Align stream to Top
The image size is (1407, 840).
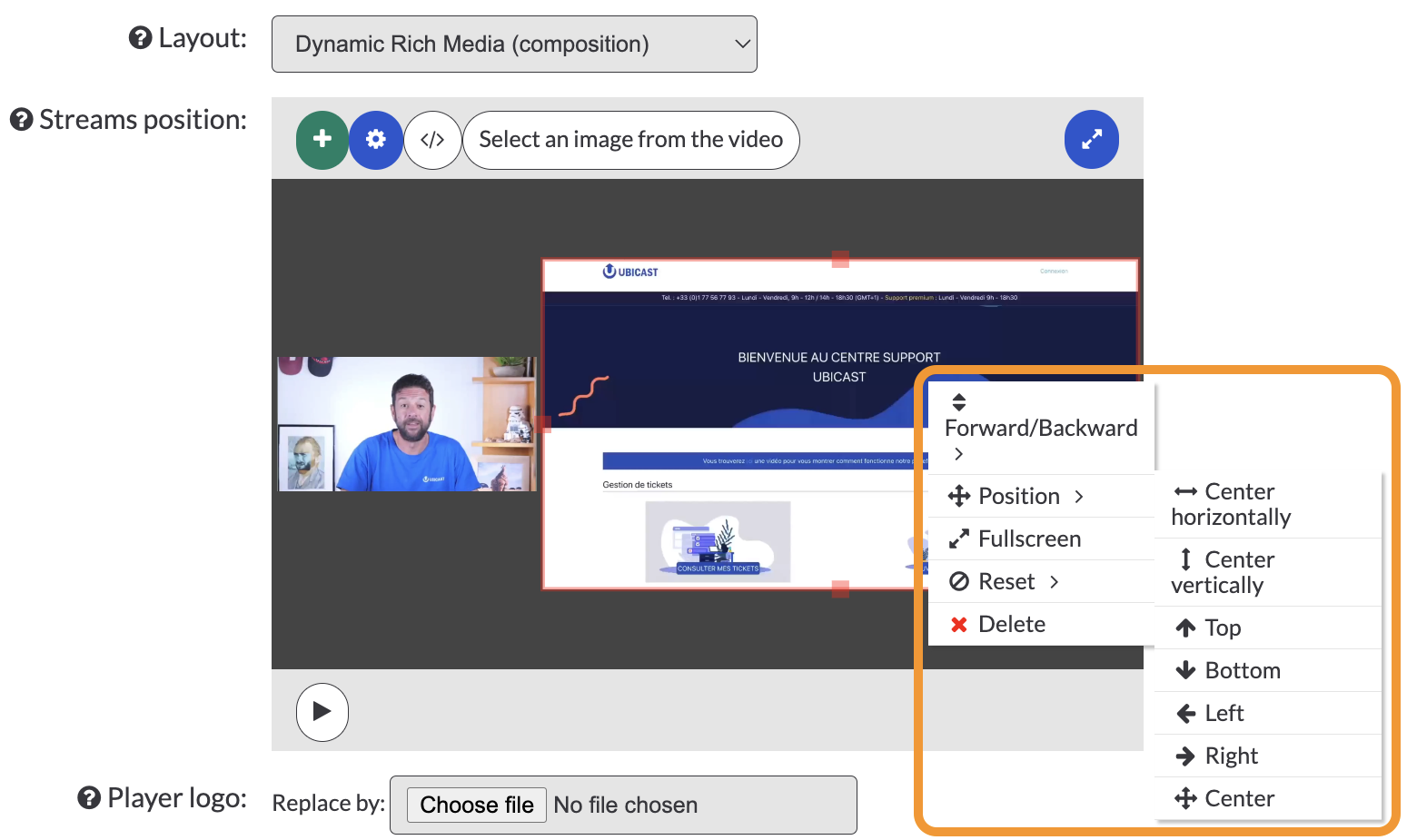(1268, 628)
